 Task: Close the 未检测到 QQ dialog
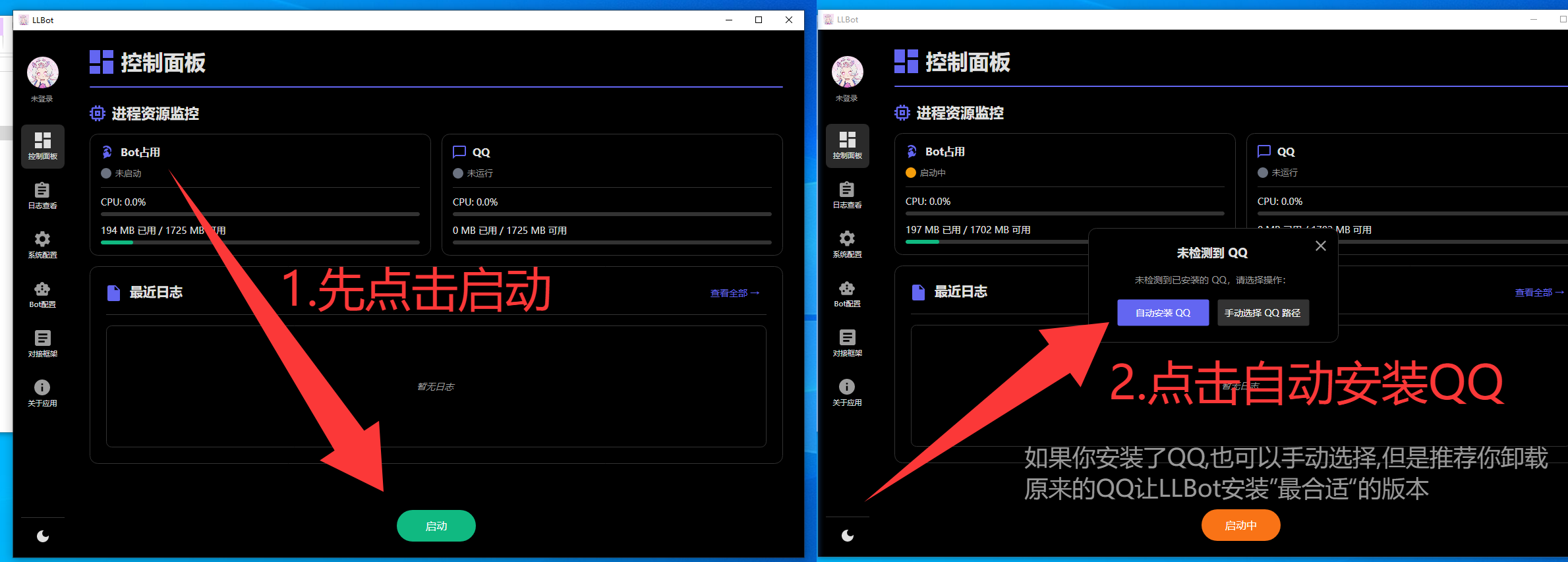point(1320,246)
